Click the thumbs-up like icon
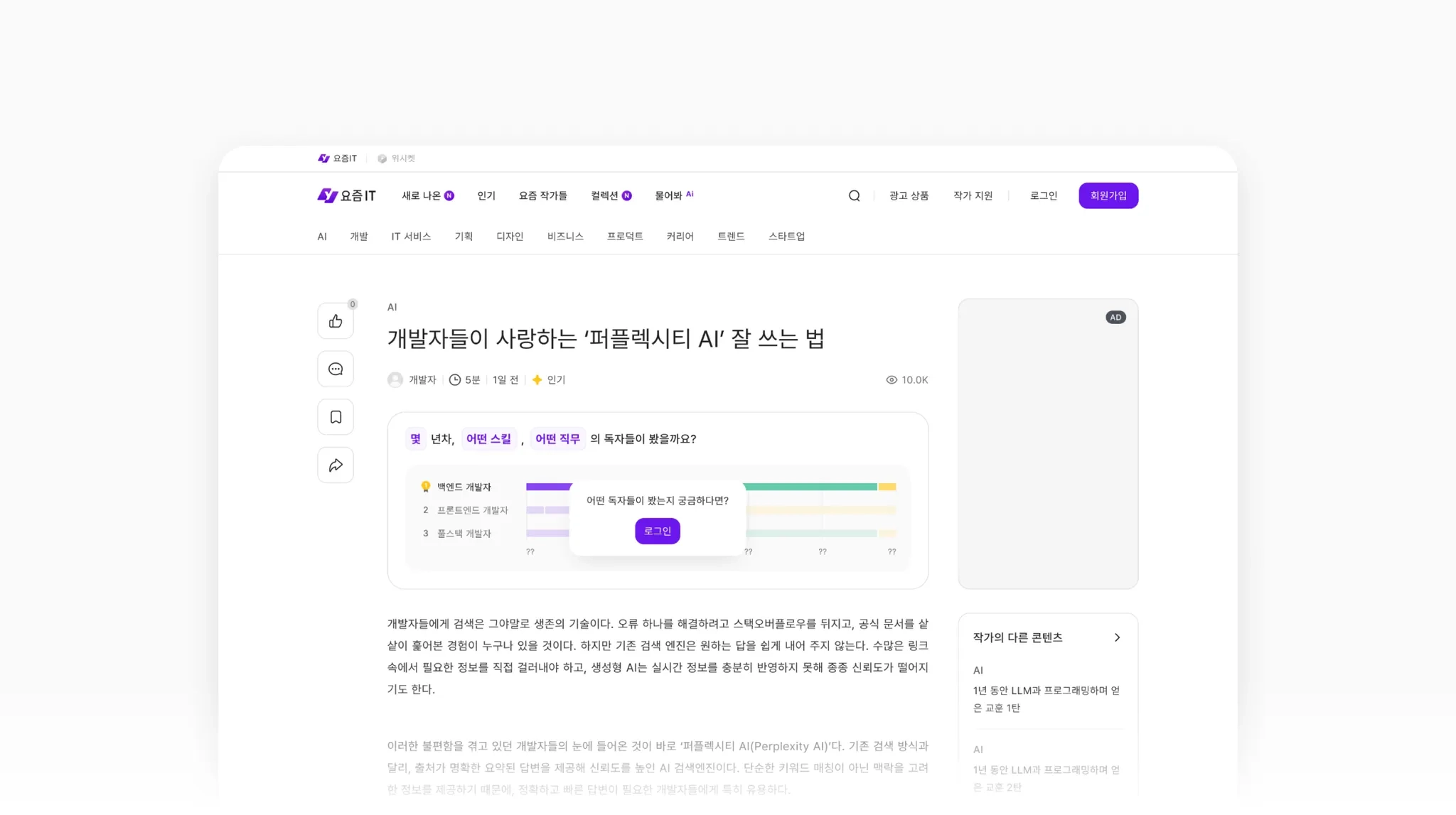 pyautogui.click(x=336, y=321)
